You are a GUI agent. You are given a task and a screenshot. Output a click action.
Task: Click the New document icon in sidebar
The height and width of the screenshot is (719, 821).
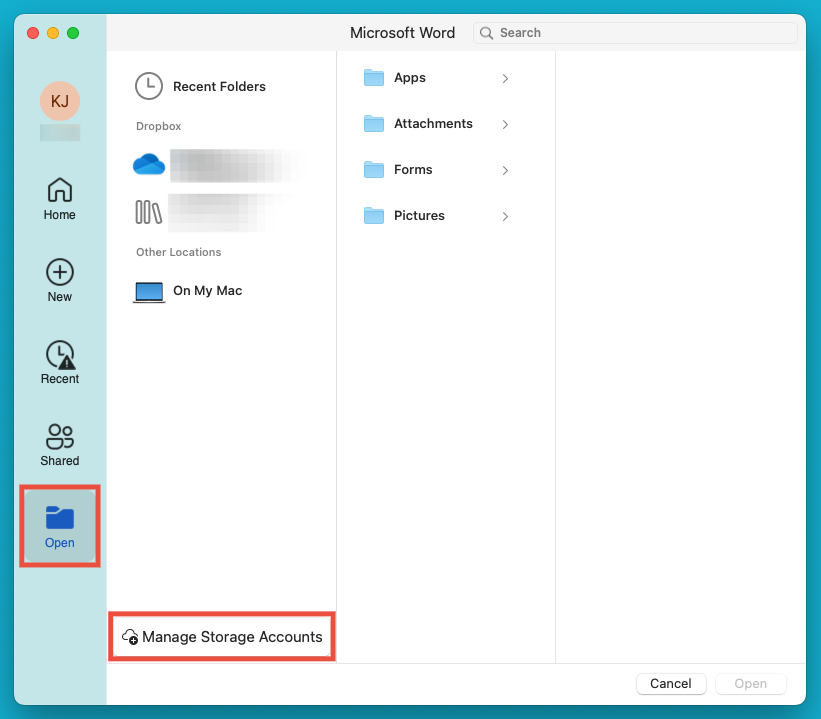click(x=59, y=272)
